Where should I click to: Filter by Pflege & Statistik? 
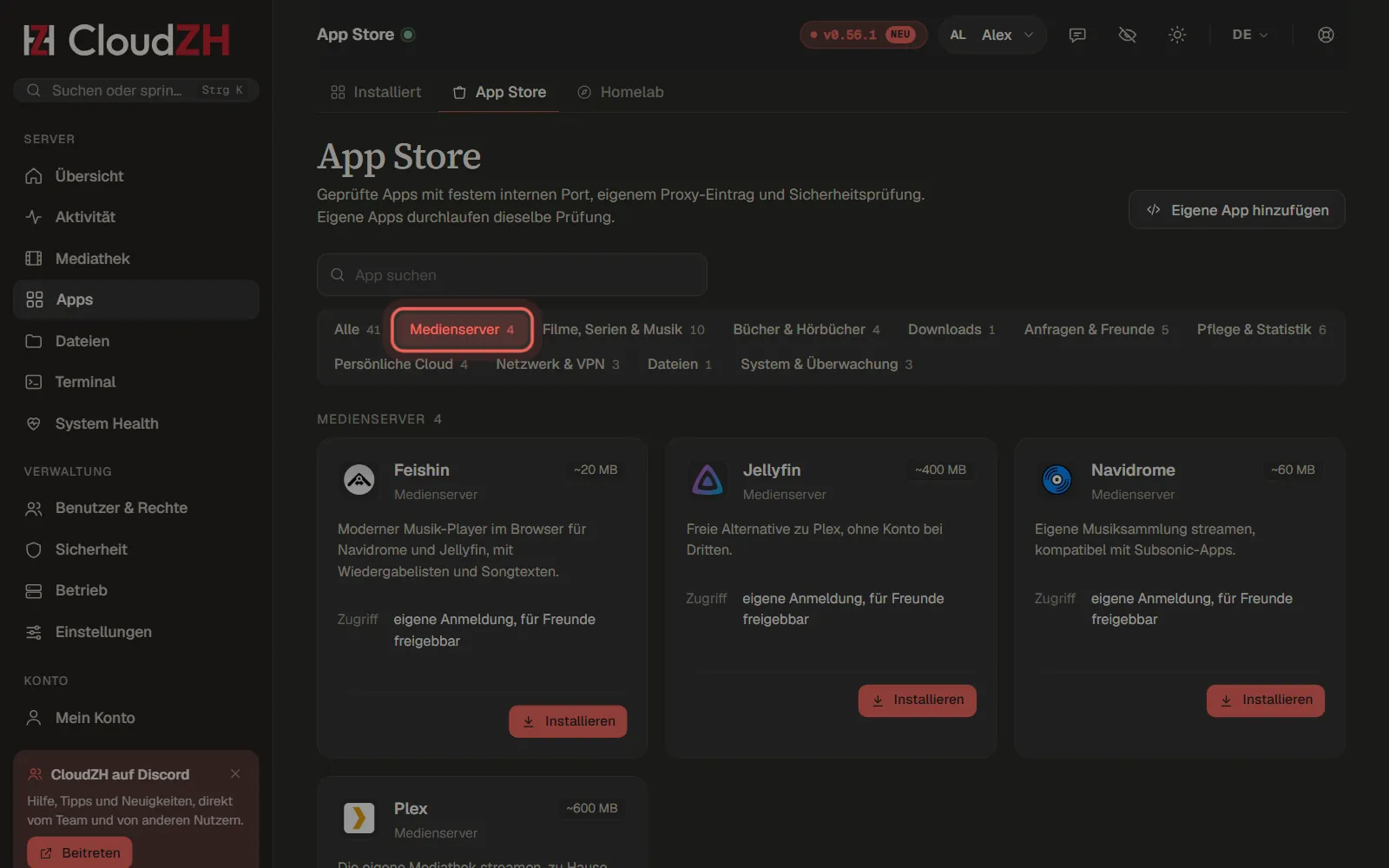(x=1261, y=330)
